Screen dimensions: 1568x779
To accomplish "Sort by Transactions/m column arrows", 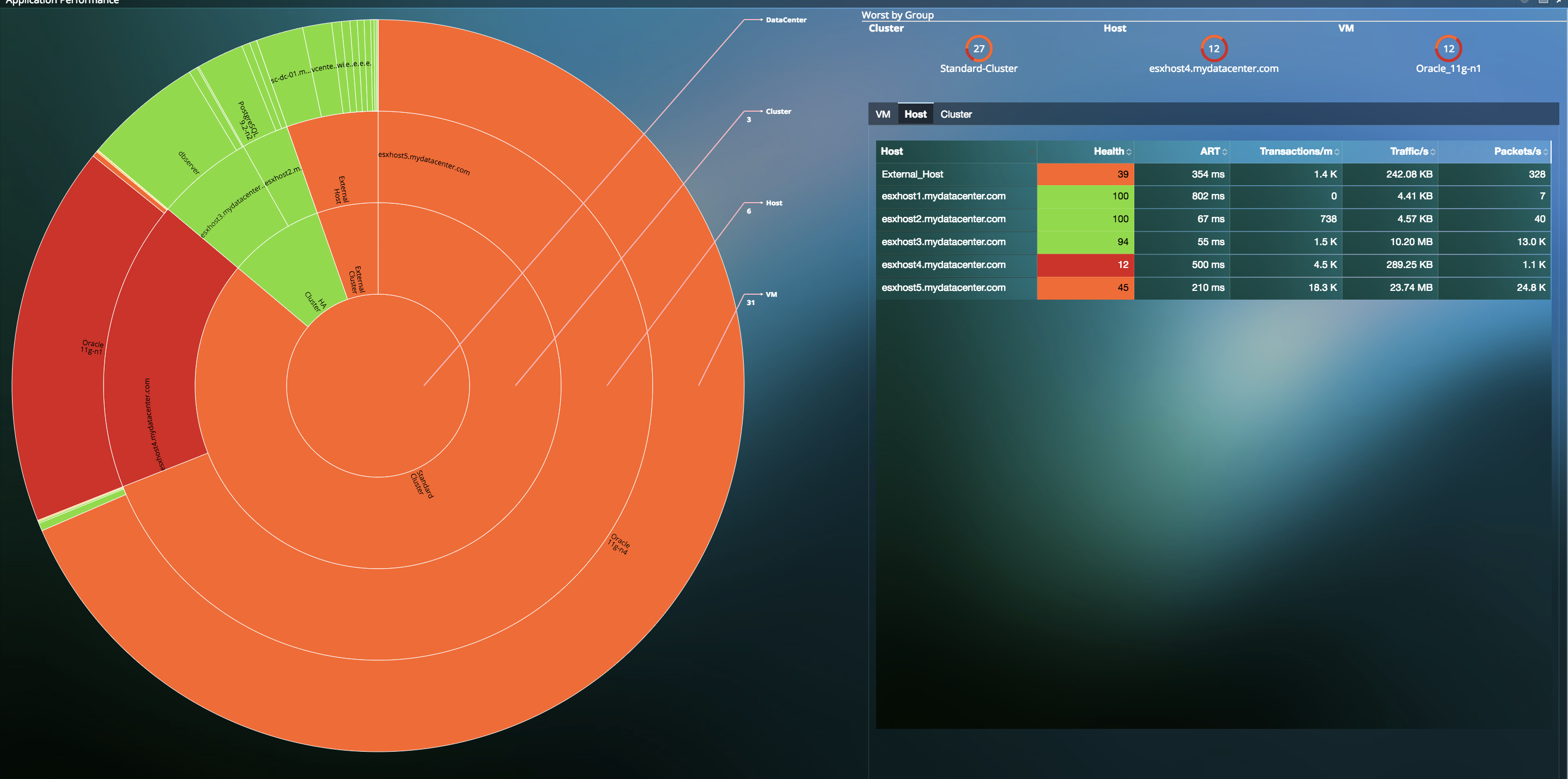I will tap(1336, 152).
